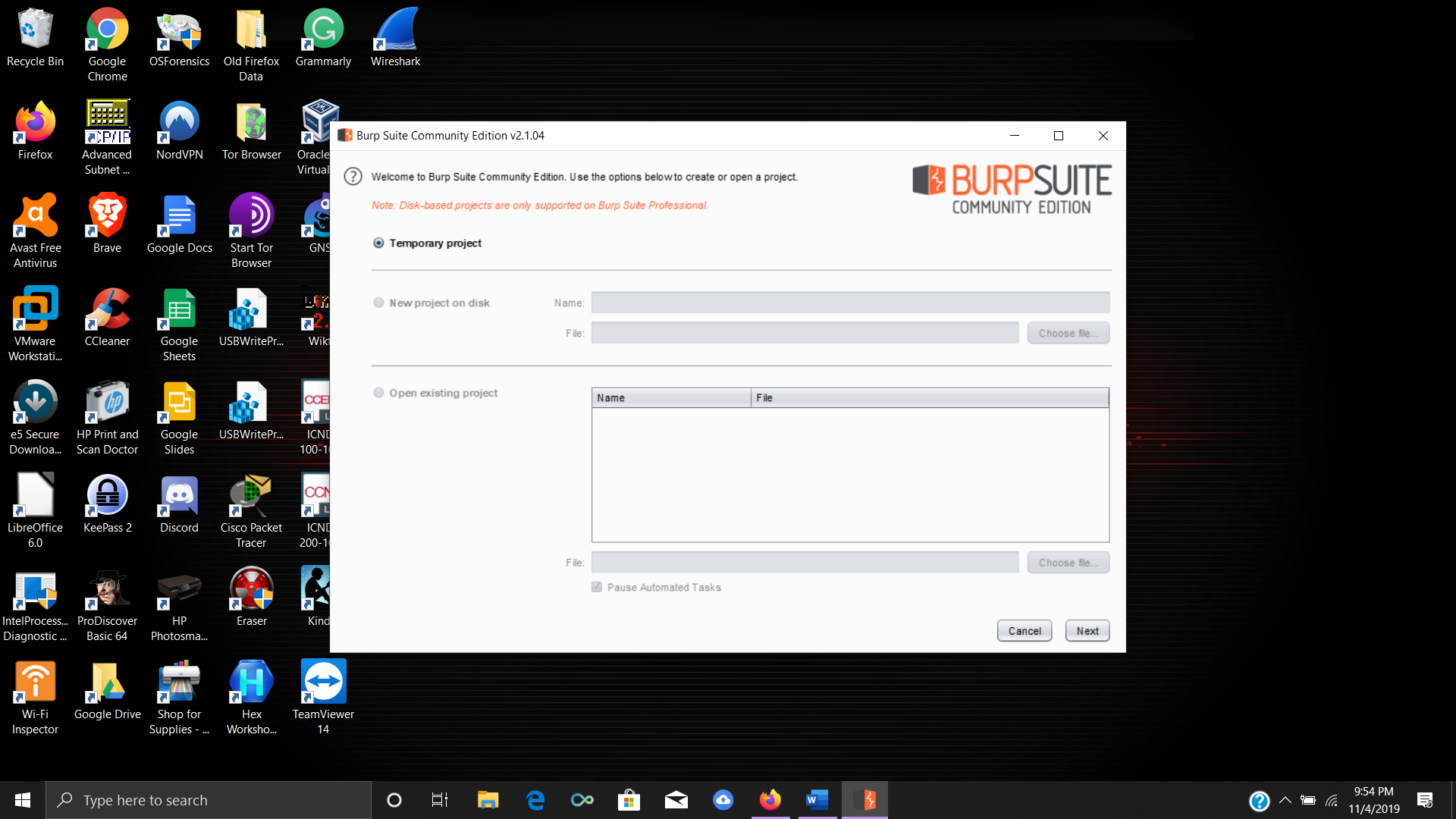The height and width of the screenshot is (819, 1456).
Task: Select the Cisco Packet Tracer icon
Action: [x=251, y=511]
